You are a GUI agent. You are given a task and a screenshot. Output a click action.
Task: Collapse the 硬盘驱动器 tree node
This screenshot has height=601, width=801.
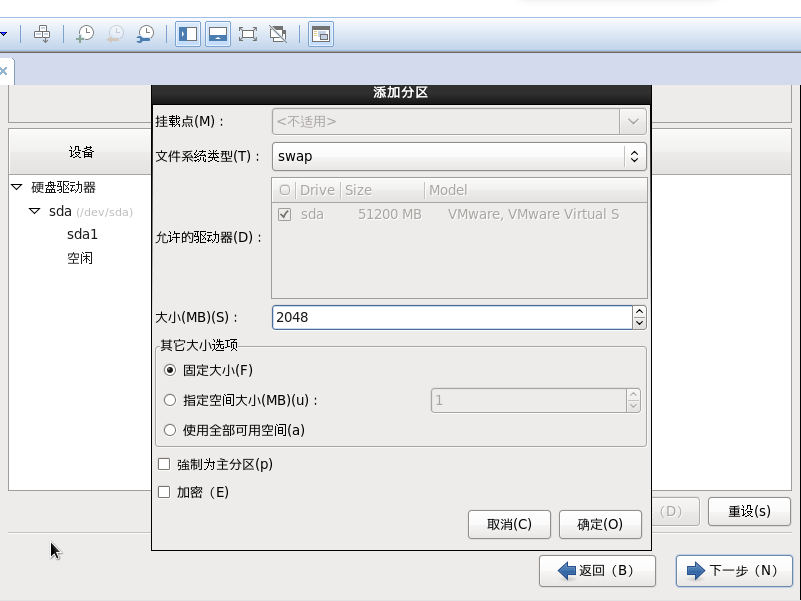[x=17, y=187]
